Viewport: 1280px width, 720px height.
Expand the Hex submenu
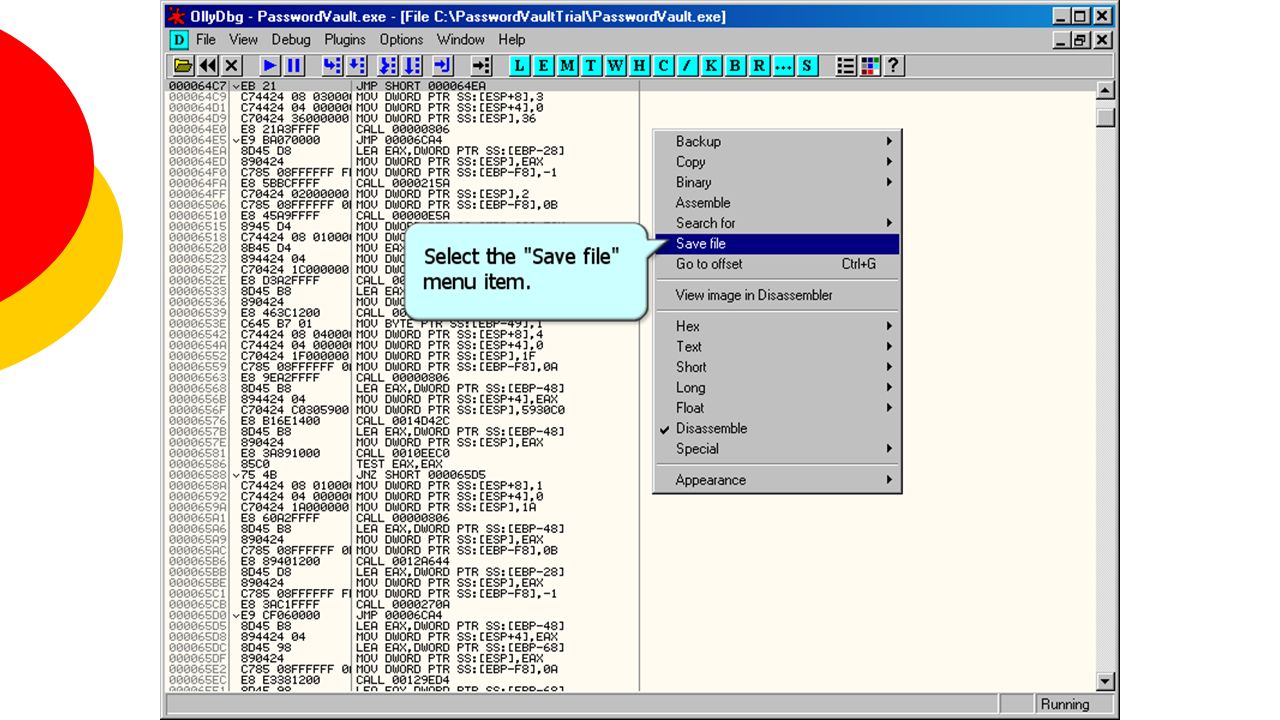click(x=777, y=326)
